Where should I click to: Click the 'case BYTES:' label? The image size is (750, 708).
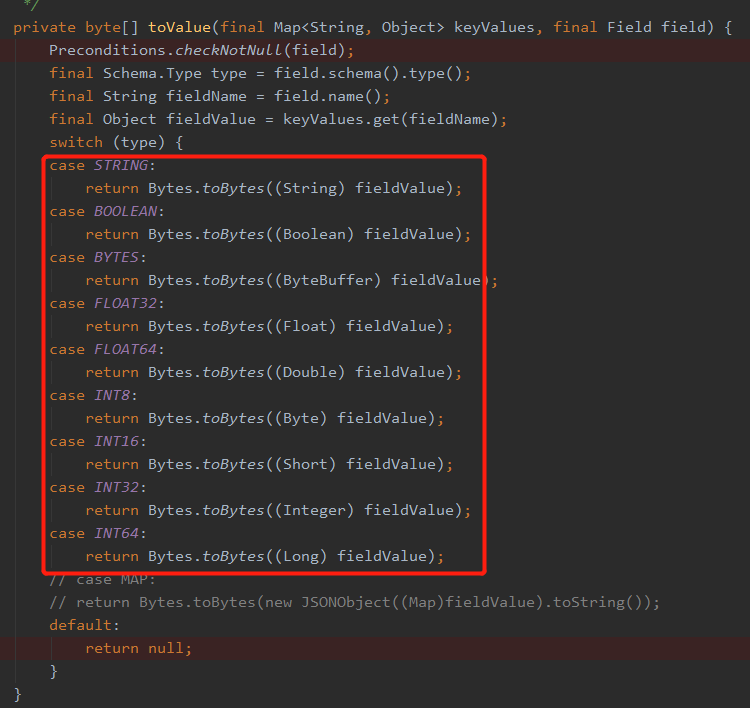click(x=98, y=257)
